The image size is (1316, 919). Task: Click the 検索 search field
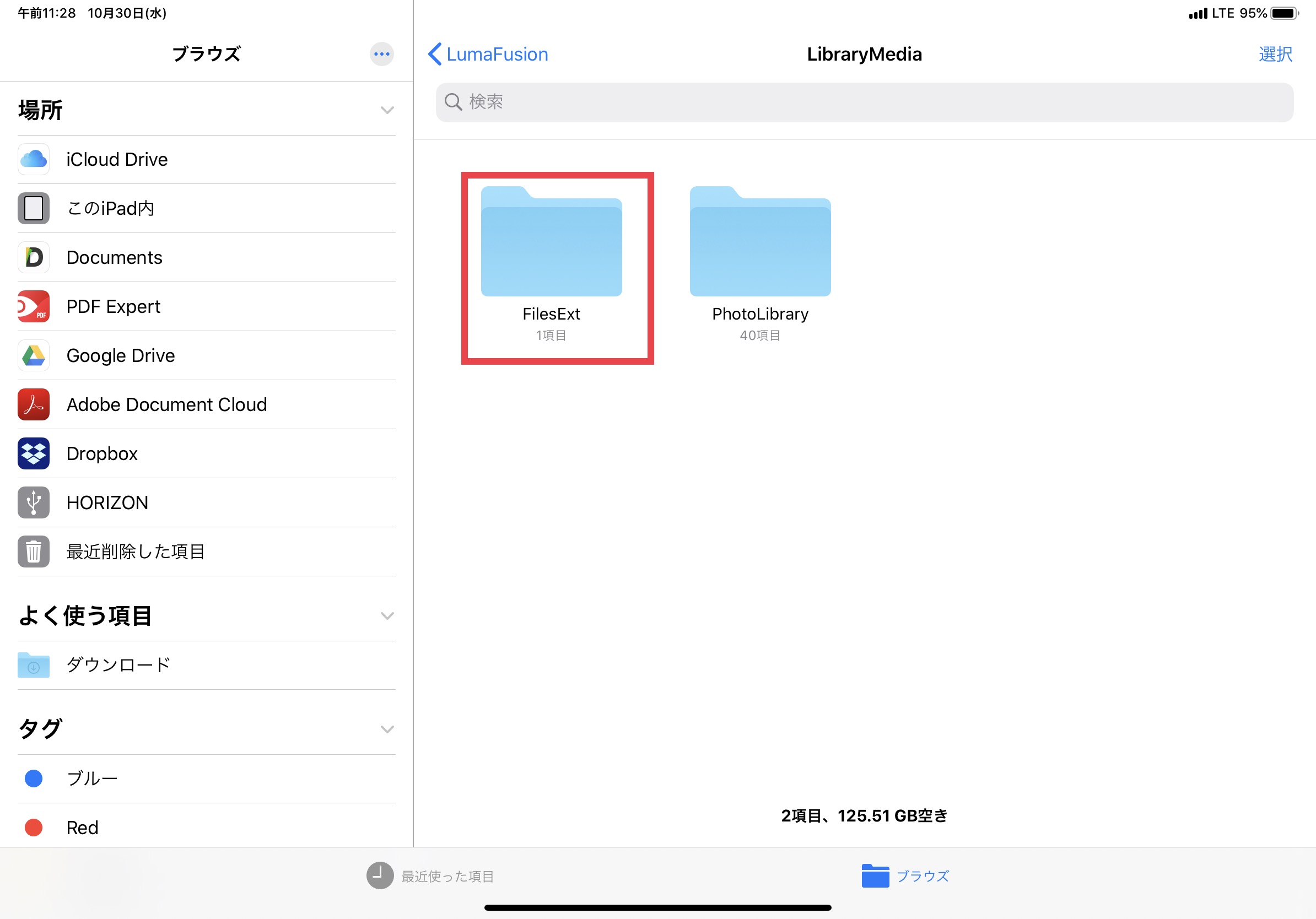864,102
